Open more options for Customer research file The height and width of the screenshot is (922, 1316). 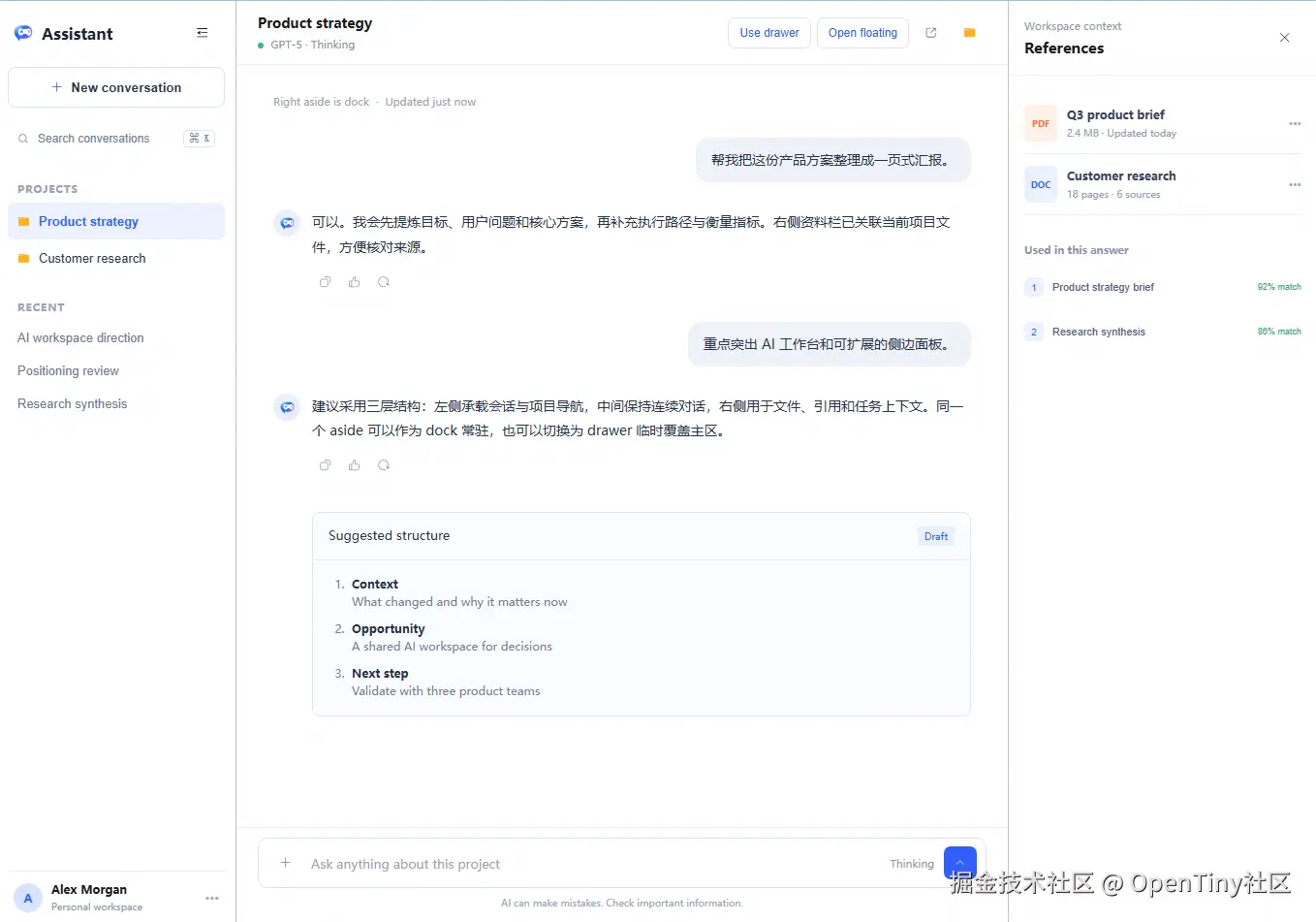[1295, 184]
